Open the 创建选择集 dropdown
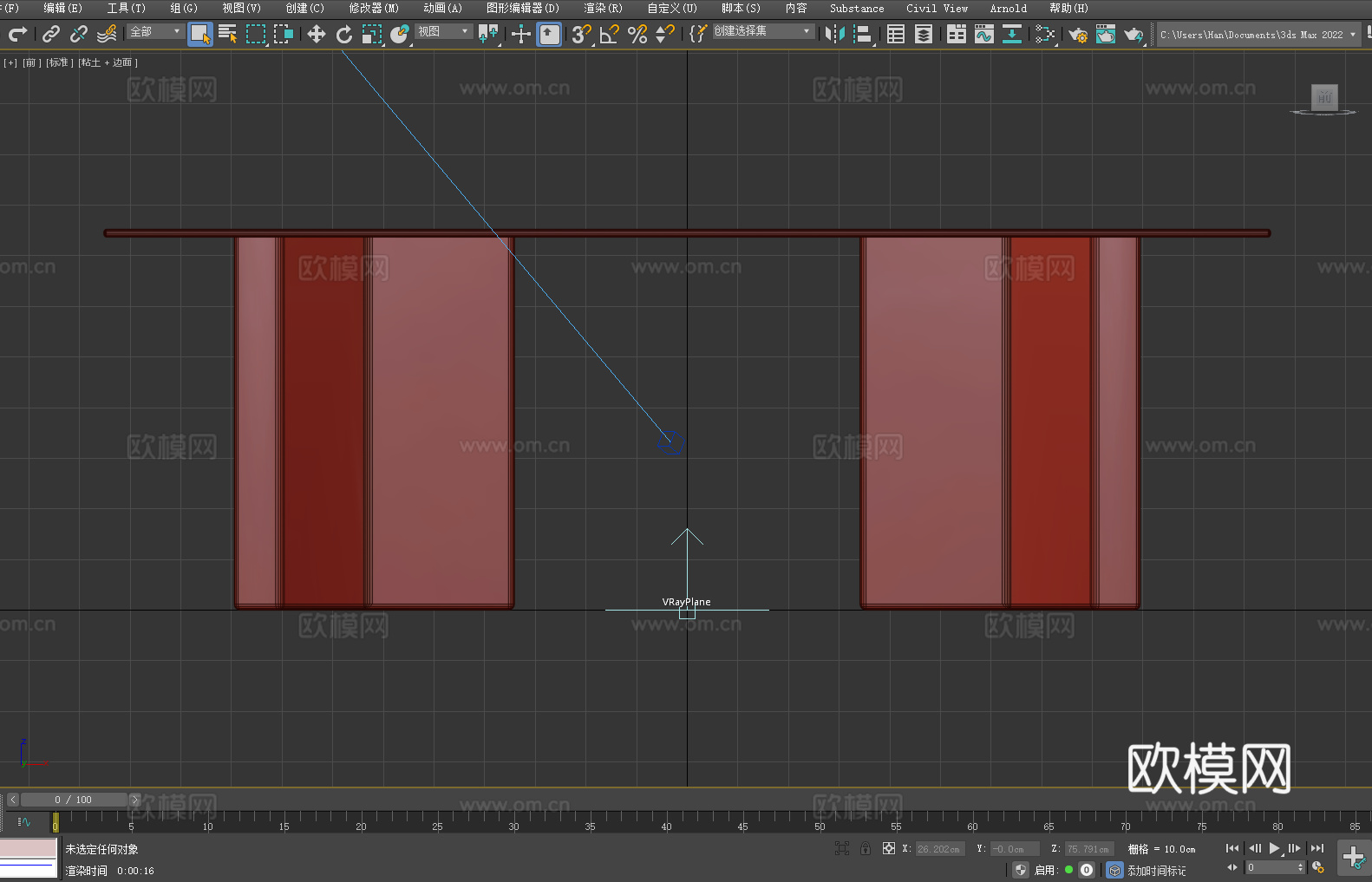This screenshot has width=1372, height=882. coord(763,31)
